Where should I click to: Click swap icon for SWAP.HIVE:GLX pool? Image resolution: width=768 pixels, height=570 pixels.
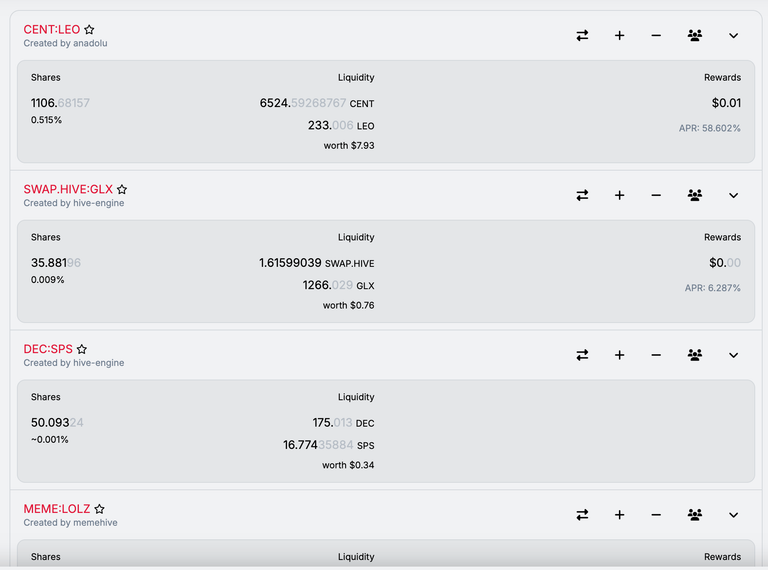click(x=582, y=195)
